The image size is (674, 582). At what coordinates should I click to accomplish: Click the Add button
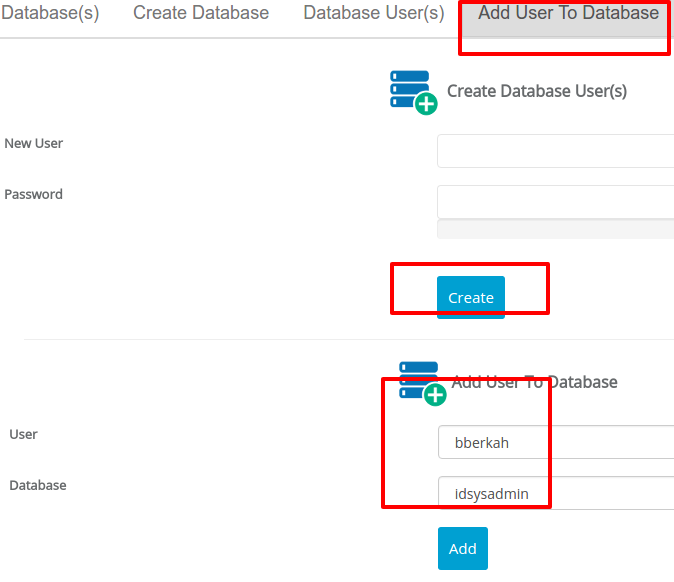463,548
